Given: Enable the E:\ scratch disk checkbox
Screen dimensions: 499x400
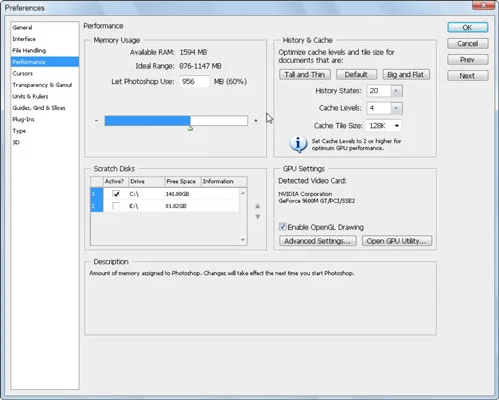Looking at the screenshot, I should tap(116, 206).
